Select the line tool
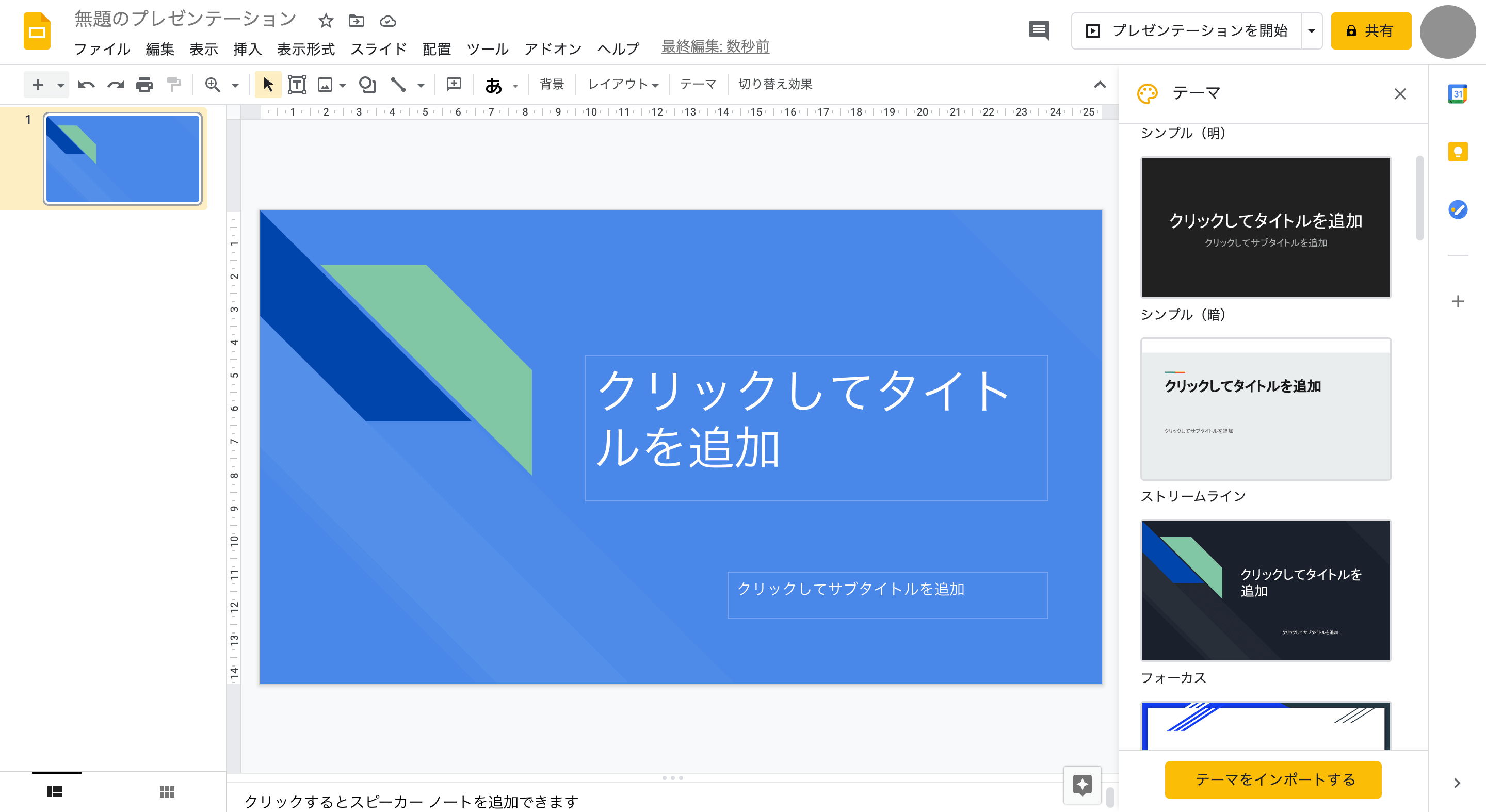 [398, 85]
